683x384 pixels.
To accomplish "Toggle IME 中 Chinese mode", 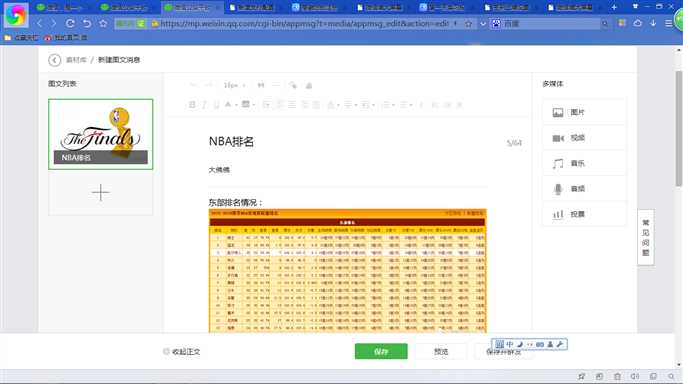I will (510, 344).
